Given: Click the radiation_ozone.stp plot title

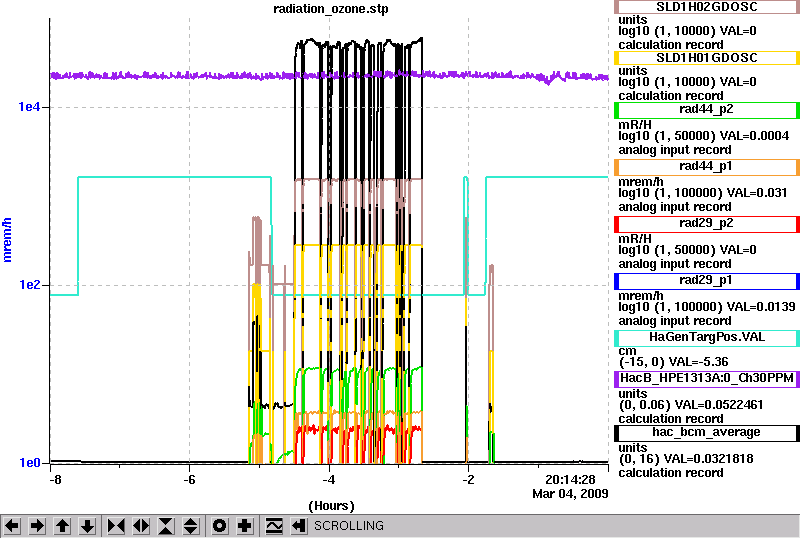Looking at the screenshot, I should pos(331,9).
